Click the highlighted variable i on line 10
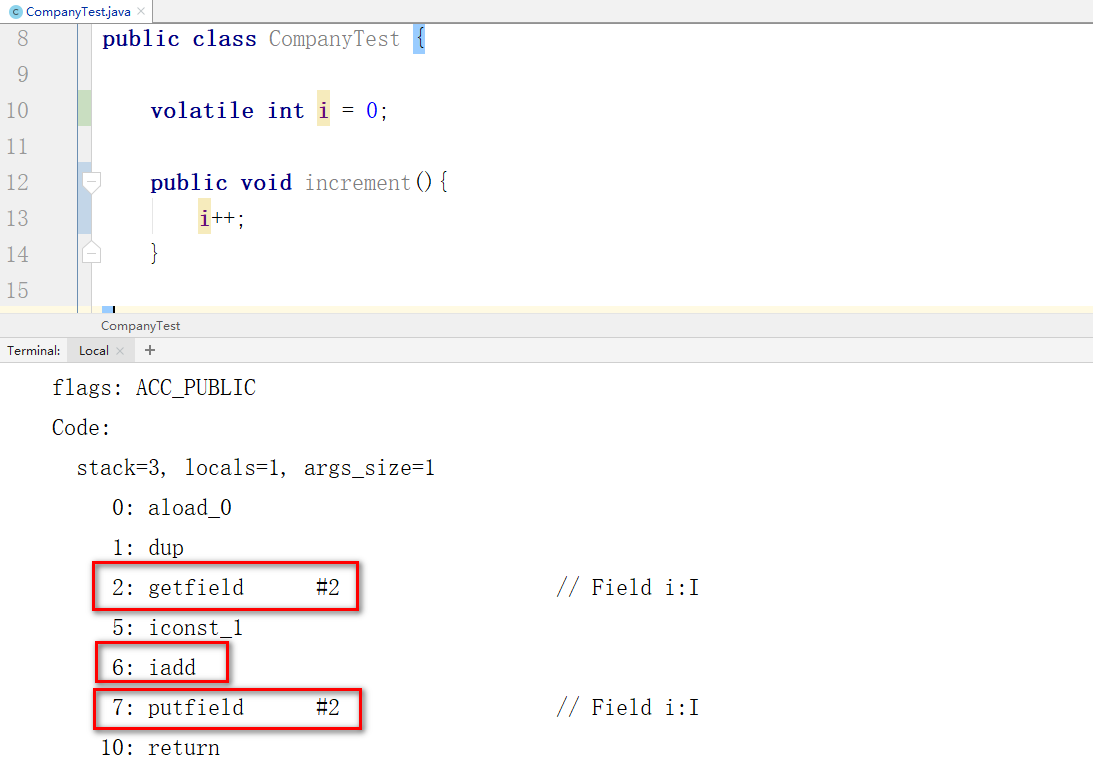1093x770 pixels. click(323, 110)
